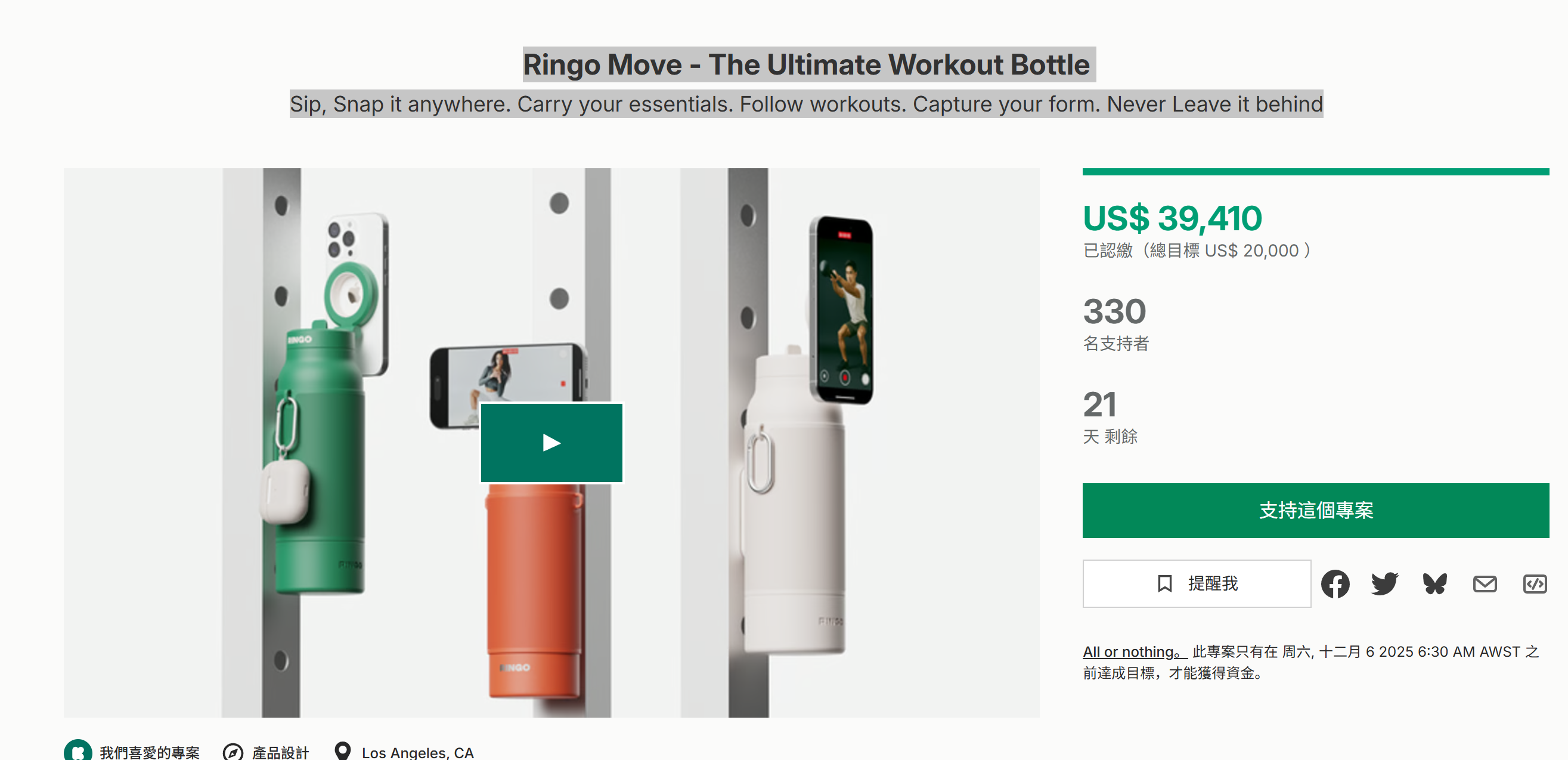This screenshot has width=1568, height=760.
Task: Open the Los Angeles, CA location link
Action: pyautogui.click(x=417, y=752)
